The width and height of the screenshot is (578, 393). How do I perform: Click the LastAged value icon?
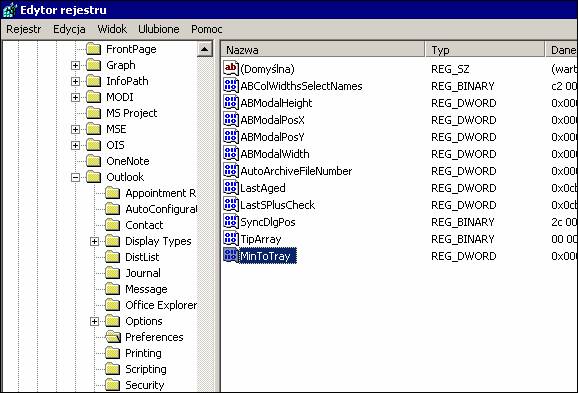click(x=231, y=188)
